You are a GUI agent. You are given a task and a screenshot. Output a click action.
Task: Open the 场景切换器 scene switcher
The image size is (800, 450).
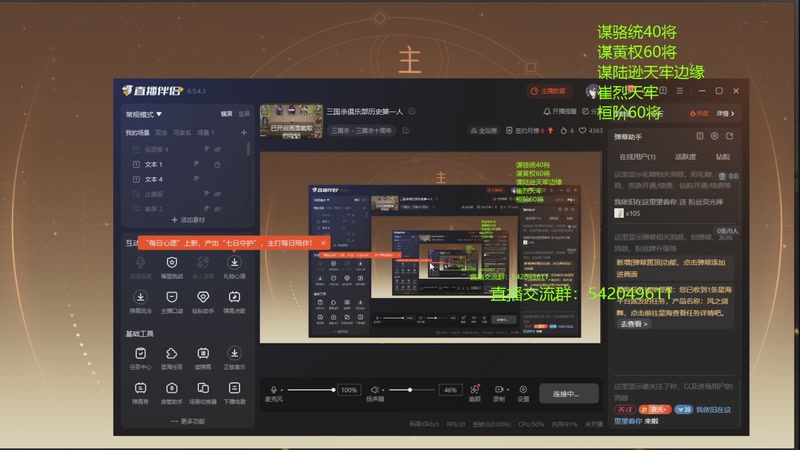click(x=203, y=392)
